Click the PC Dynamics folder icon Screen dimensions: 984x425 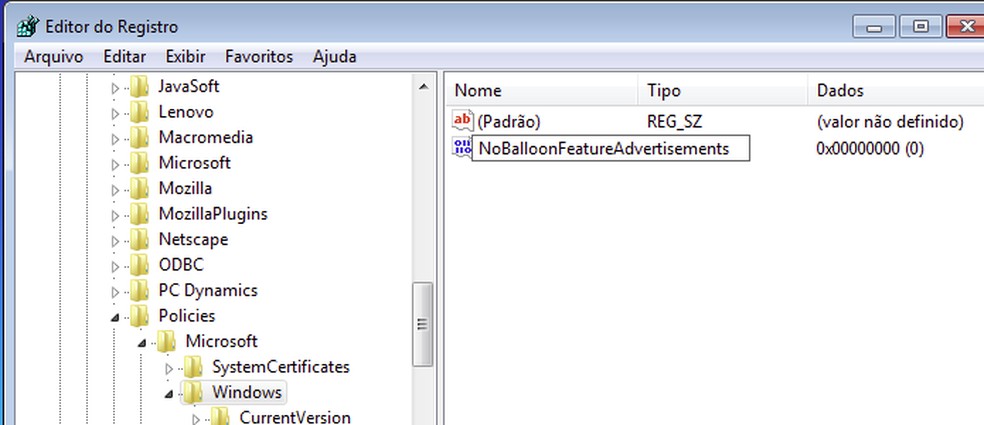click(x=139, y=290)
